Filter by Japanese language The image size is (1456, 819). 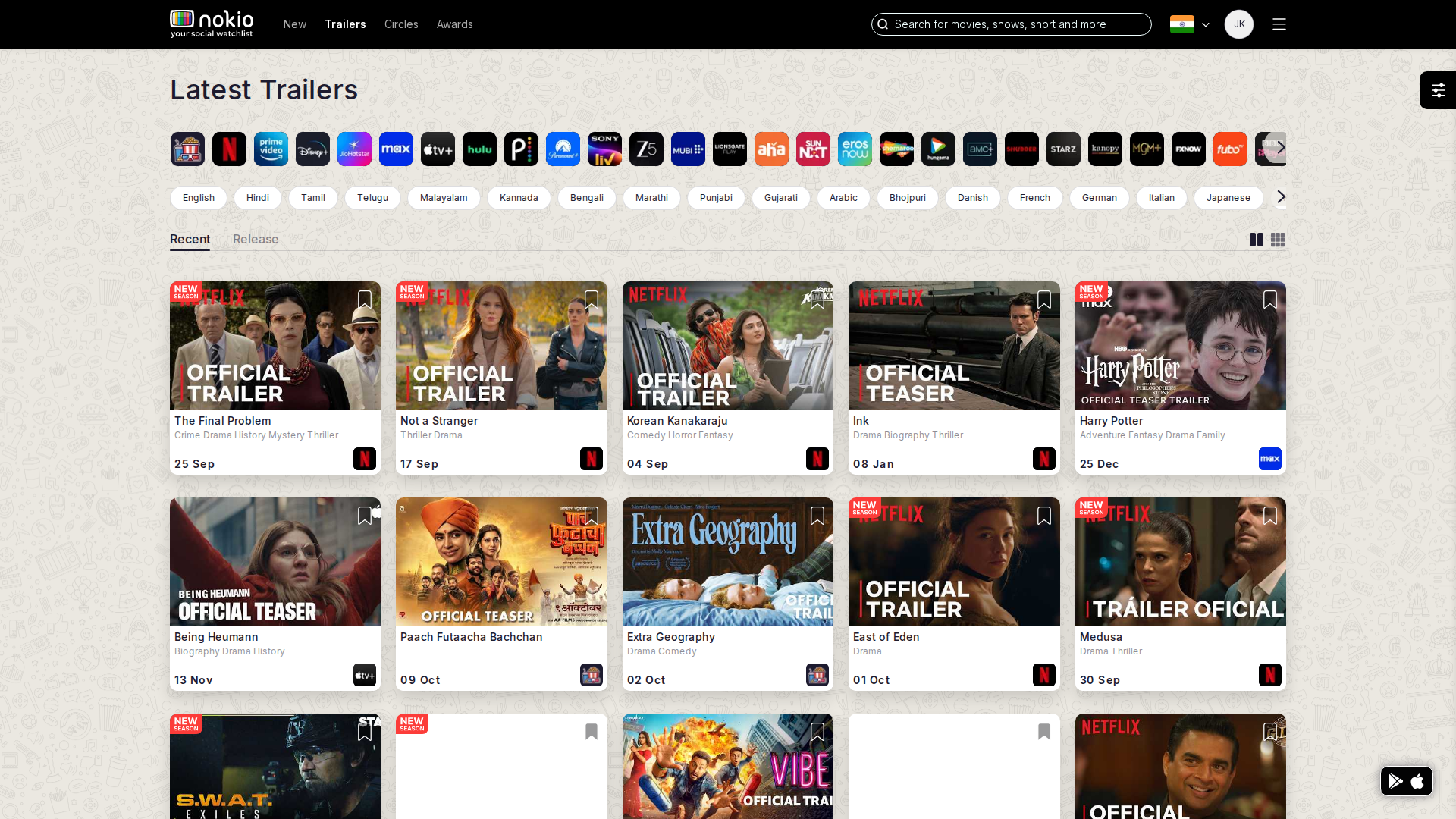click(x=1228, y=198)
